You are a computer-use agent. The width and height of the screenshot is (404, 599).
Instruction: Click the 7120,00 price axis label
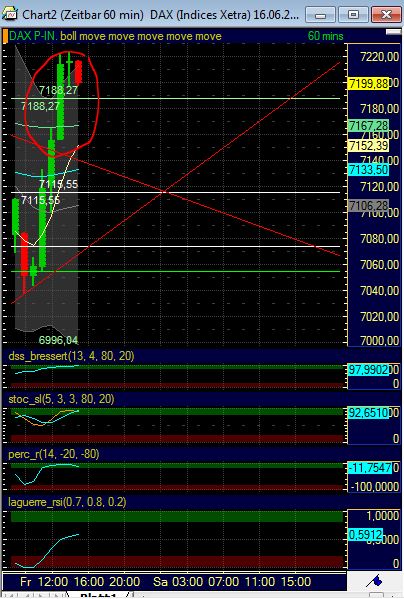[380, 187]
